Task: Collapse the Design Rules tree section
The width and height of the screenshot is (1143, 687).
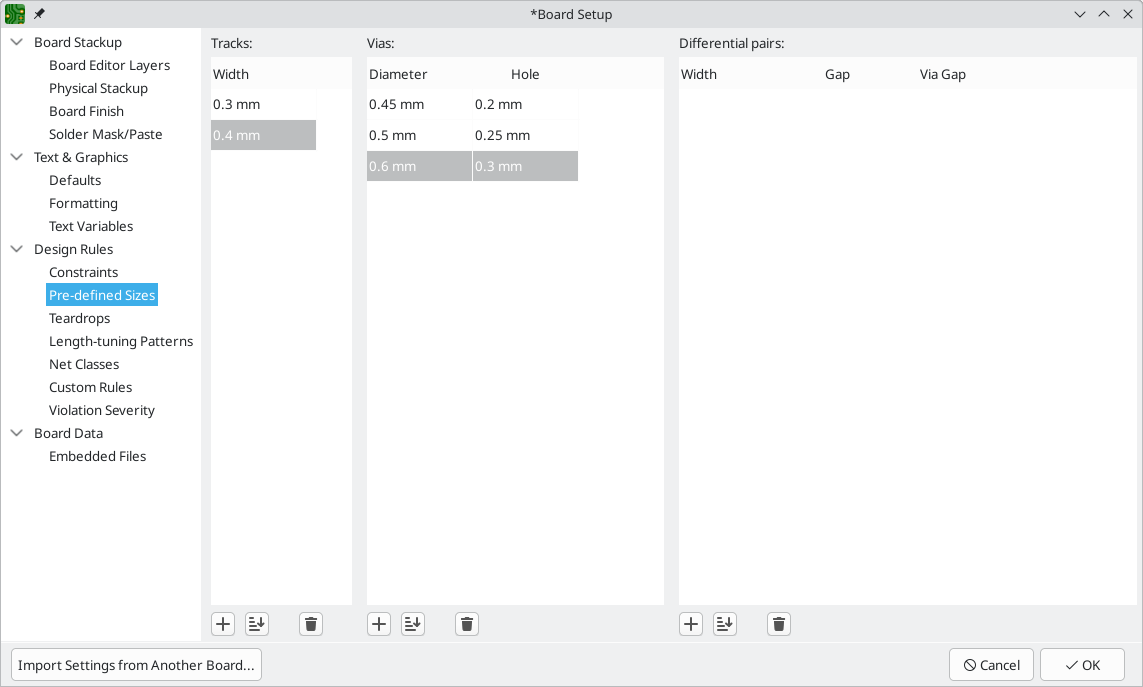Action: [x=17, y=249]
